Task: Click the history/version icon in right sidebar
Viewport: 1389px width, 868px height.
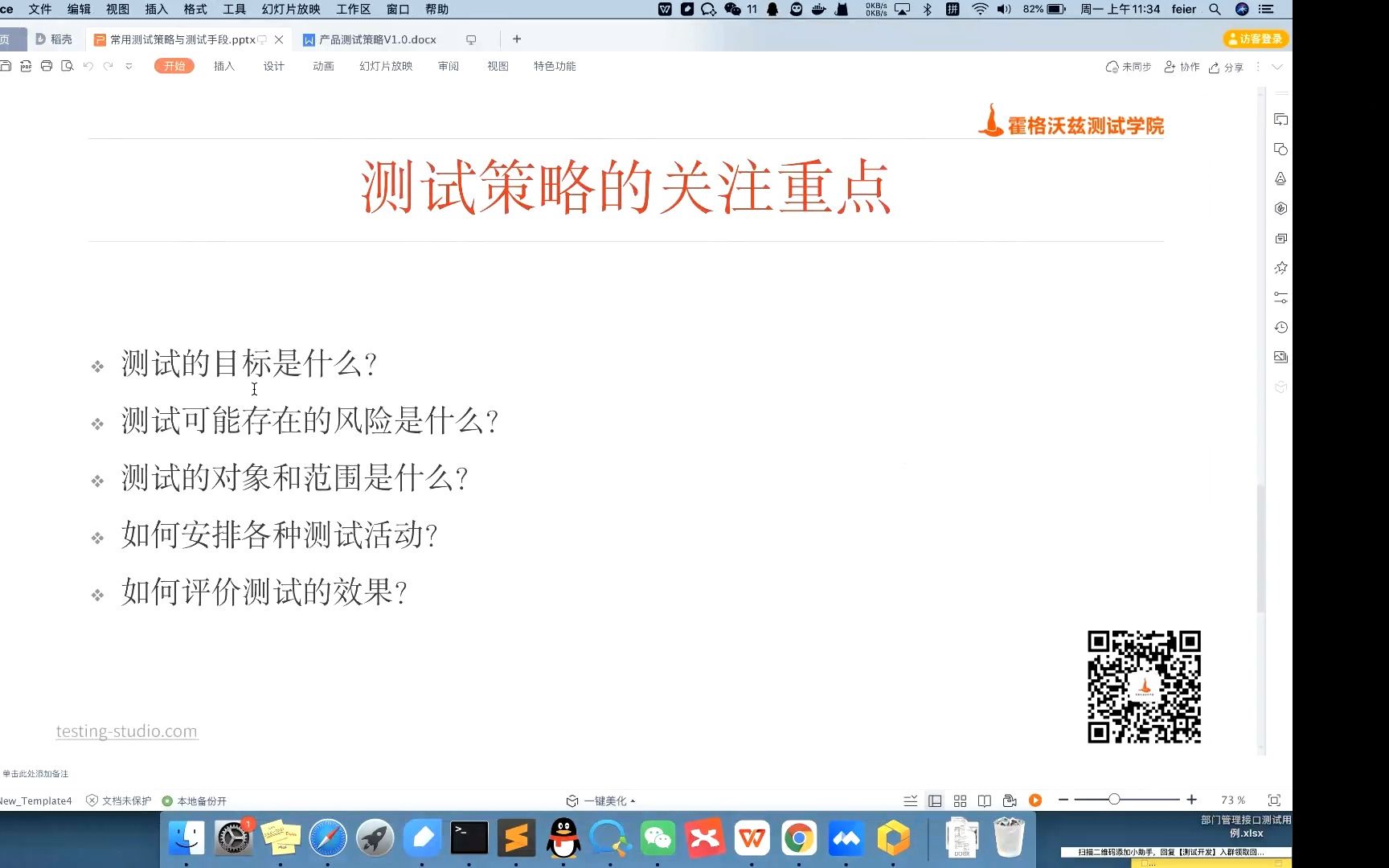Action: [1280, 327]
